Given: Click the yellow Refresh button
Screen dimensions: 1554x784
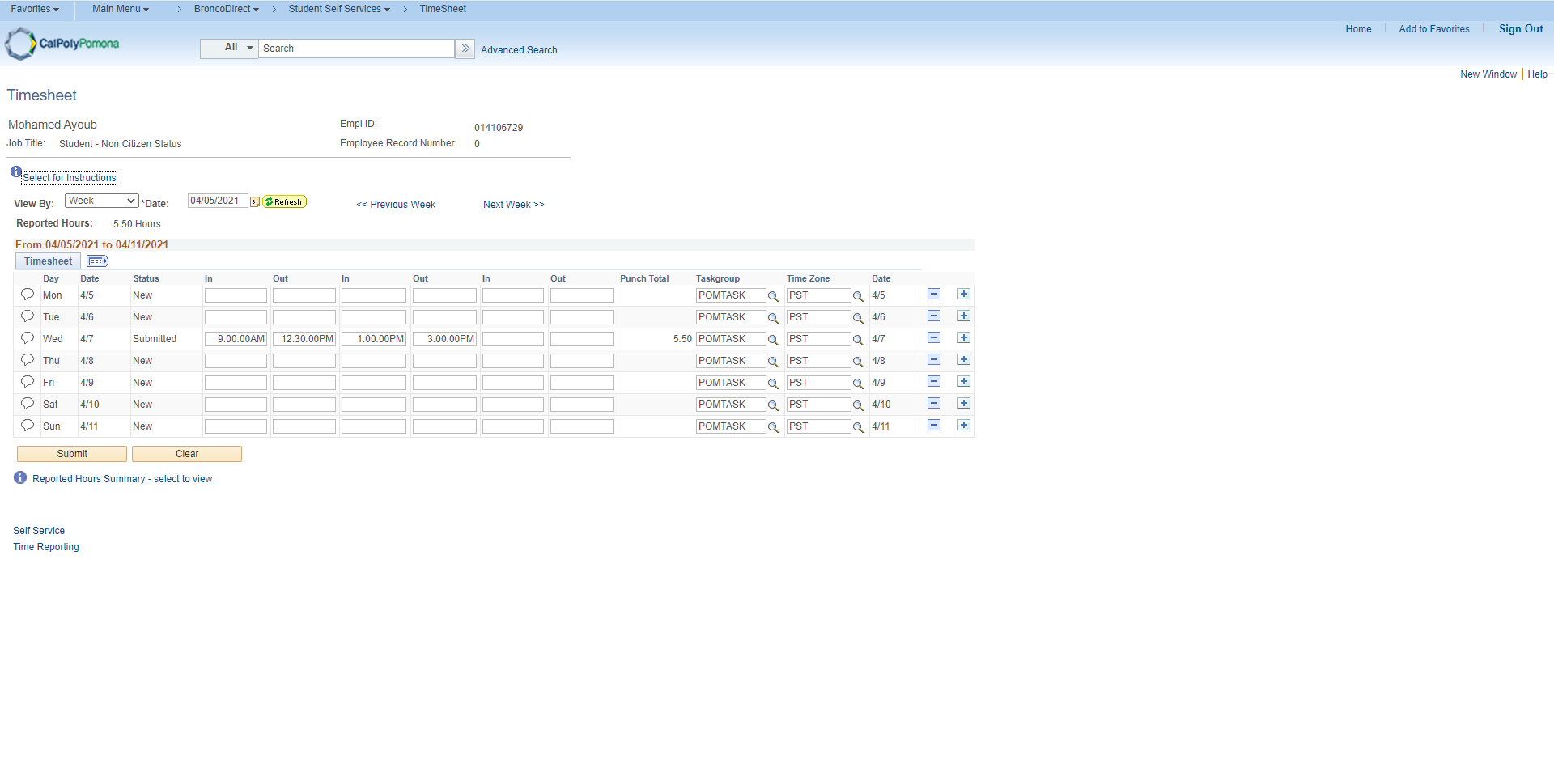Looking at the screenshot, I should [284, 202].
